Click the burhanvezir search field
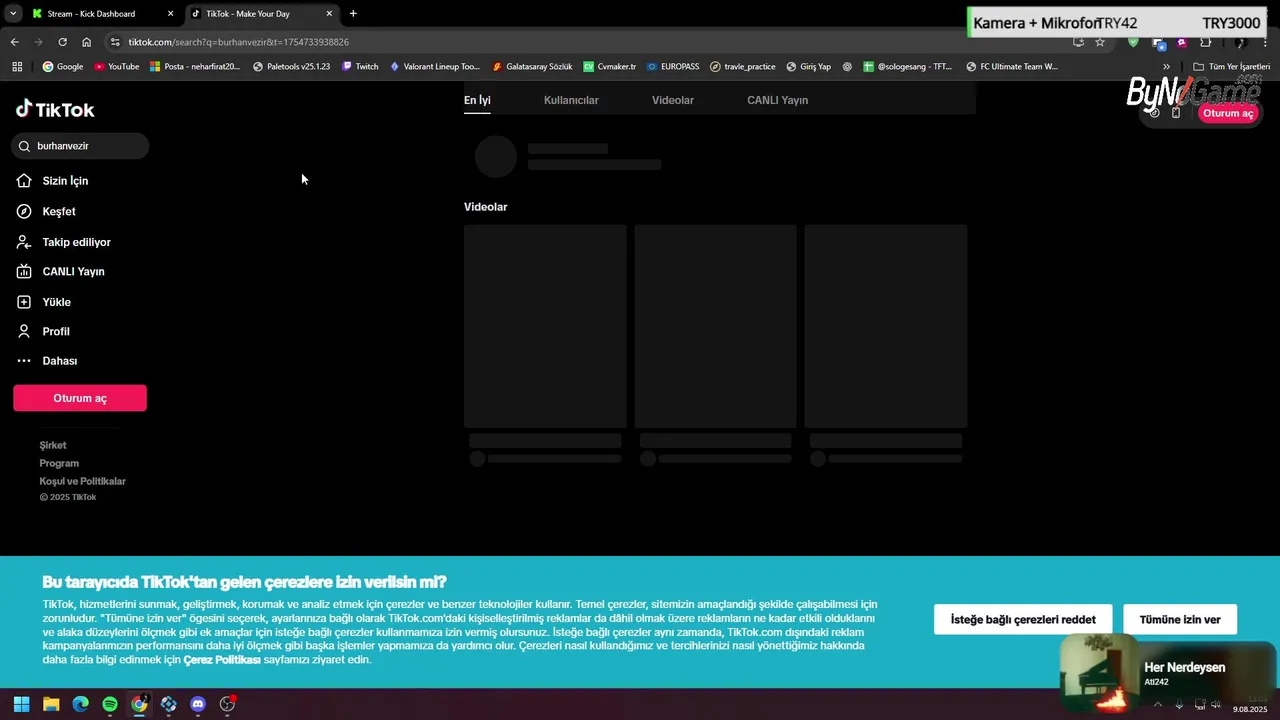This screenshot has height=720, width=1280. (x=81, y=146)
